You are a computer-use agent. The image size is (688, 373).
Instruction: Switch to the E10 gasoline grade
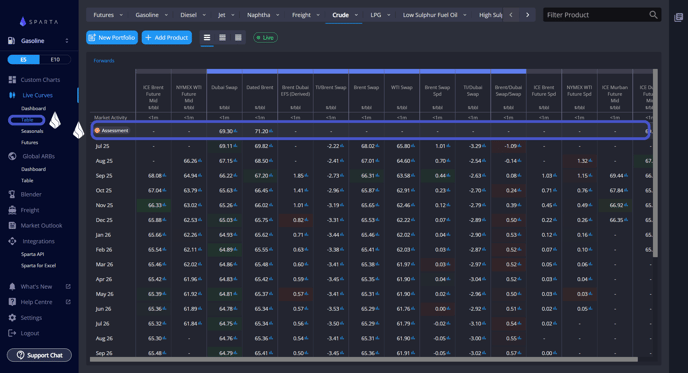pyautogui.click(x=55, y=60)
